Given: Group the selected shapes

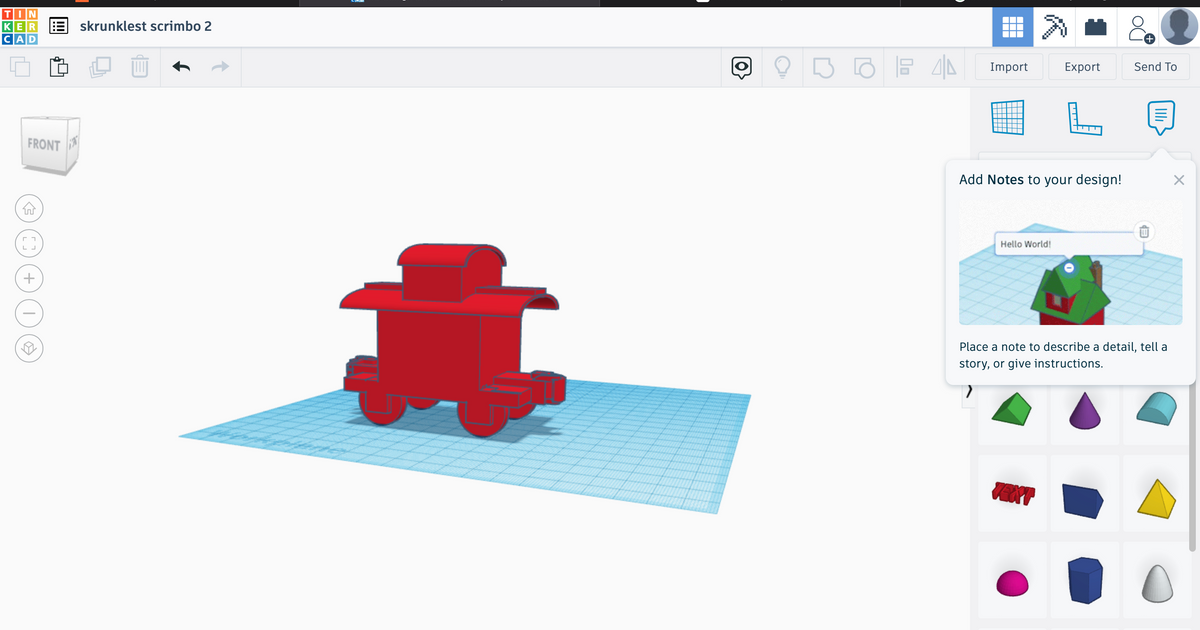Looking at the screenshot, I should 823,66.
